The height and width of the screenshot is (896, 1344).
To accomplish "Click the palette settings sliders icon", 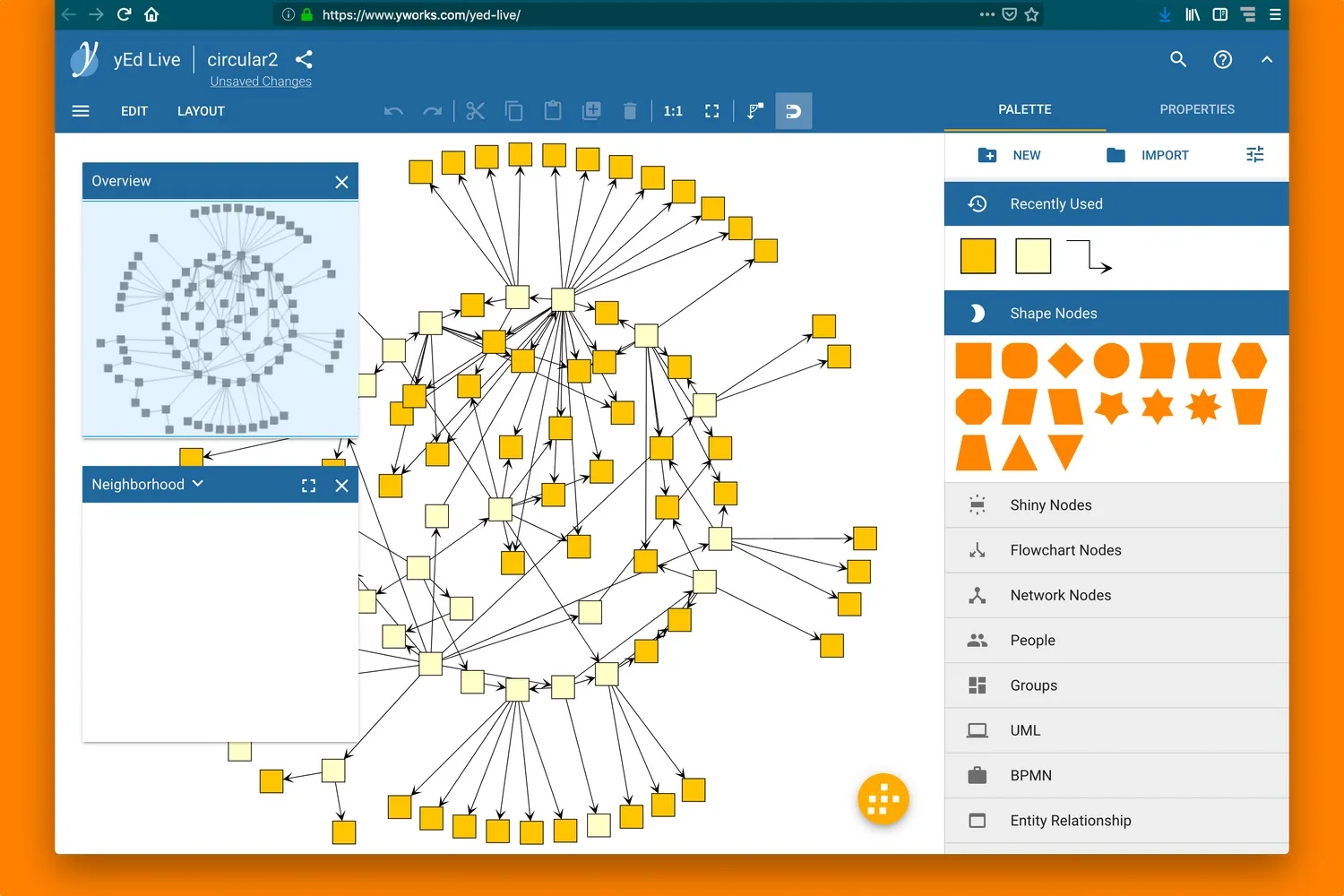I will click(1254, 155).
